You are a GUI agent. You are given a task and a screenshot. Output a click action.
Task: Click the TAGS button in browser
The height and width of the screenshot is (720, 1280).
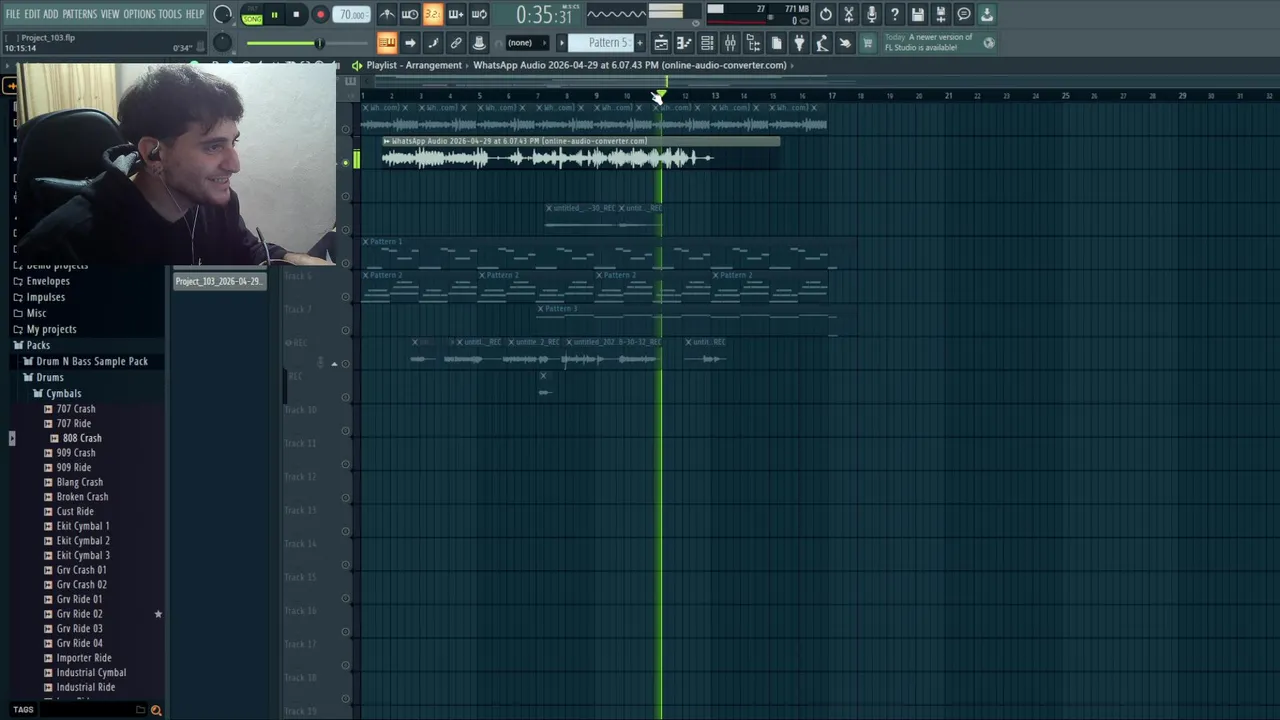(23, 710)
